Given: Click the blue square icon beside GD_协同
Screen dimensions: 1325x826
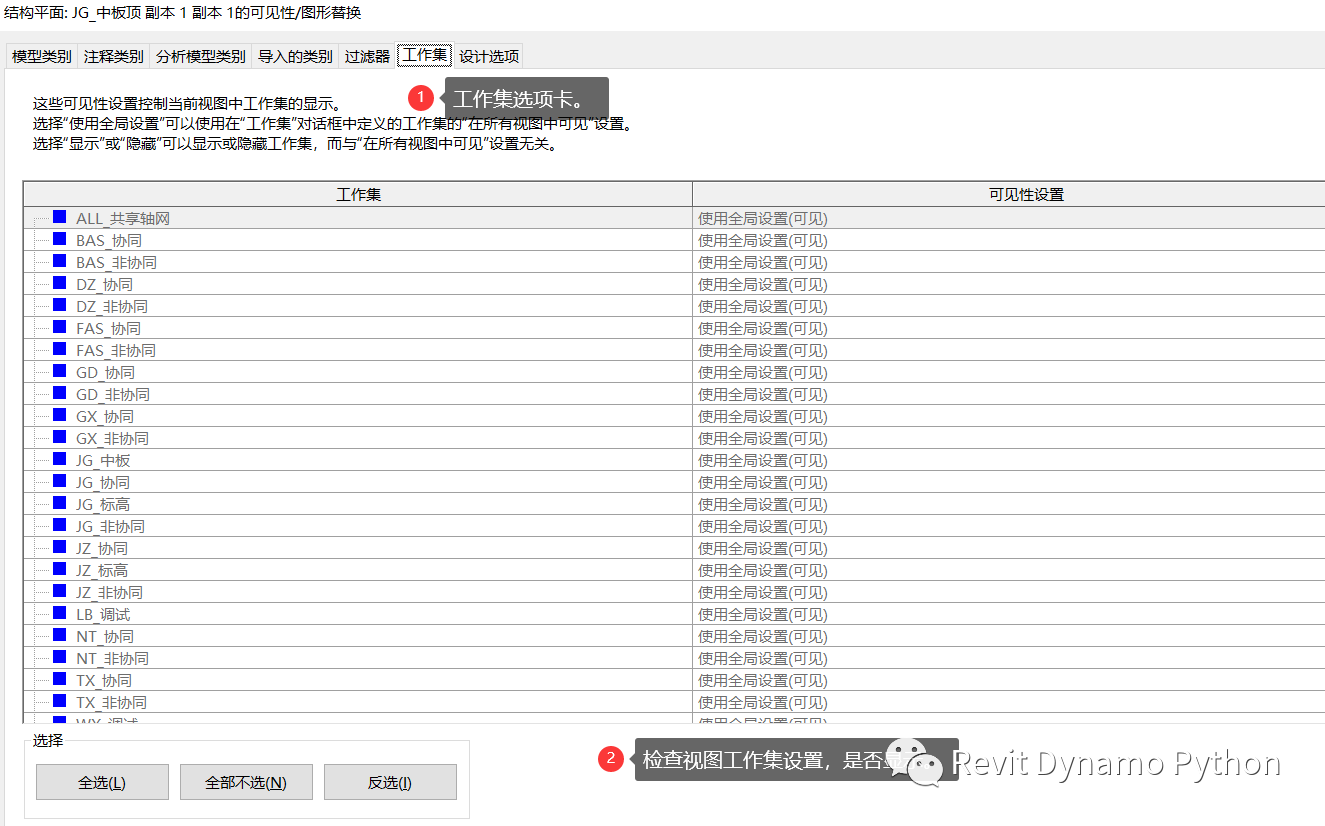Looking at the screenshot, I should [x=60, y=371].
